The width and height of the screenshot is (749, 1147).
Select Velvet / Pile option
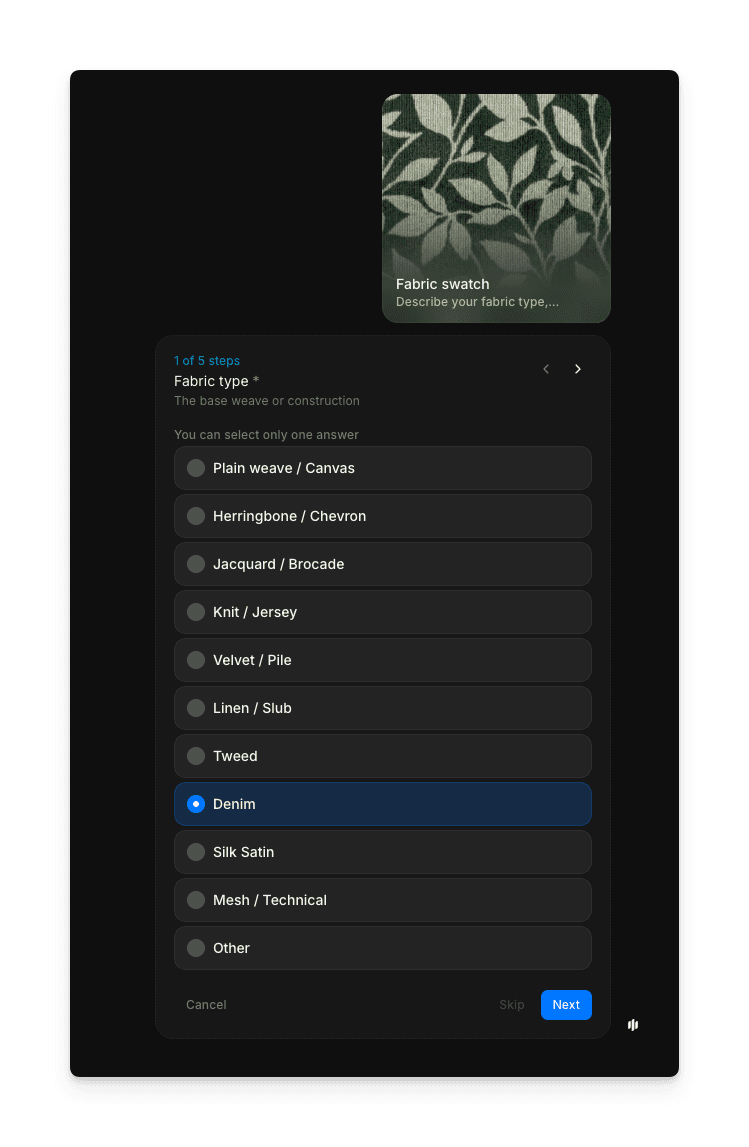click(383, 660)
